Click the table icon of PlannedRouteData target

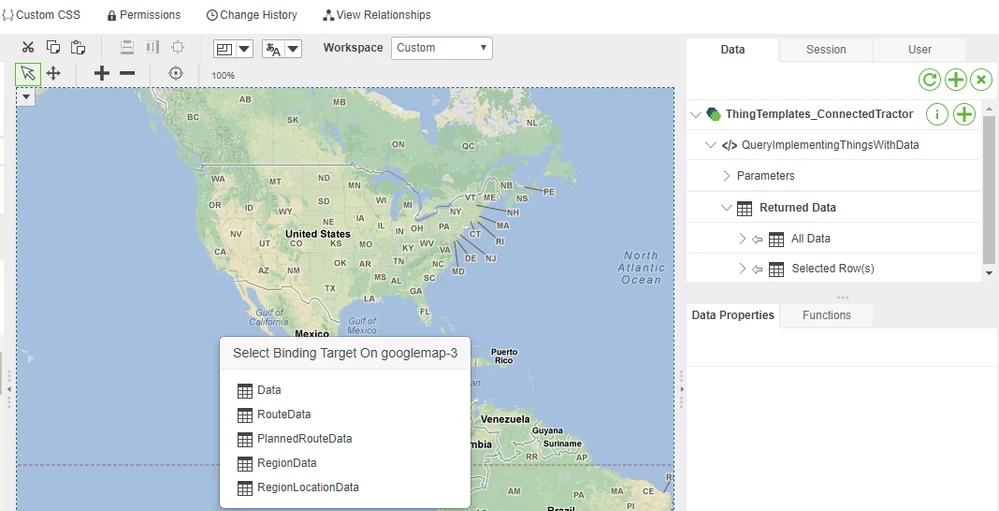pyautogui.click(x=245, y=439)
